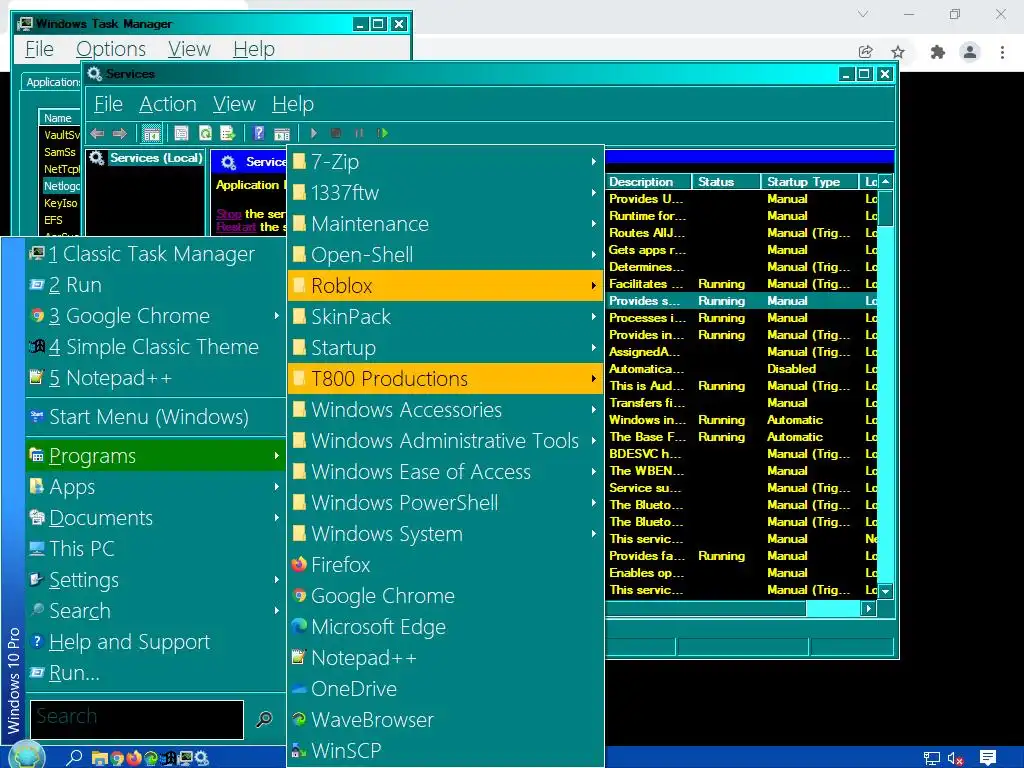1024x768 pixels.
Task: Expand the 1337ftw folder submenu
Action: [x=445, y=193]
